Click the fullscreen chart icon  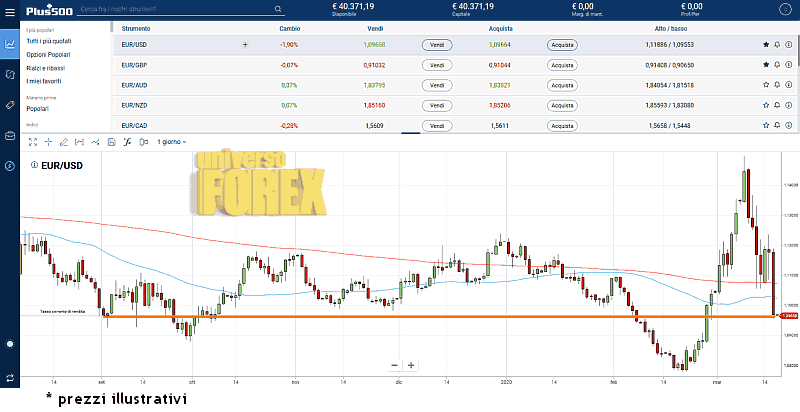(x=32, y=142)
